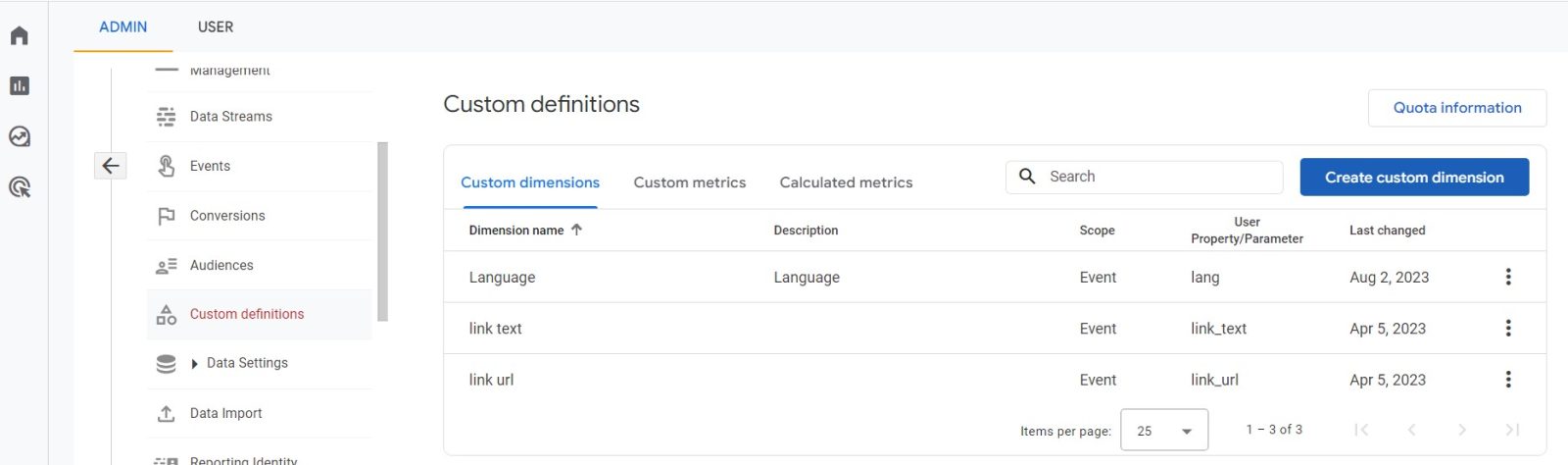Screen dimensions: 1568x465
Task: Switch to the Custom metrics tab
Action: pyautogui.click(x=689, y=182)
